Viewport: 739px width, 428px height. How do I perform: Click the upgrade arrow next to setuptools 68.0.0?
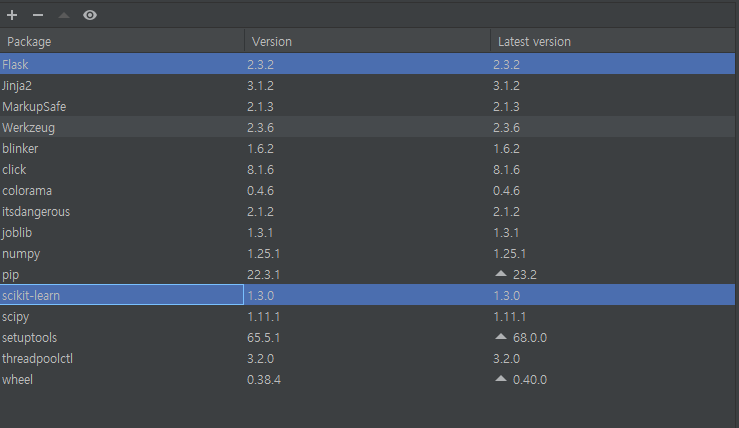pos(501,337)
